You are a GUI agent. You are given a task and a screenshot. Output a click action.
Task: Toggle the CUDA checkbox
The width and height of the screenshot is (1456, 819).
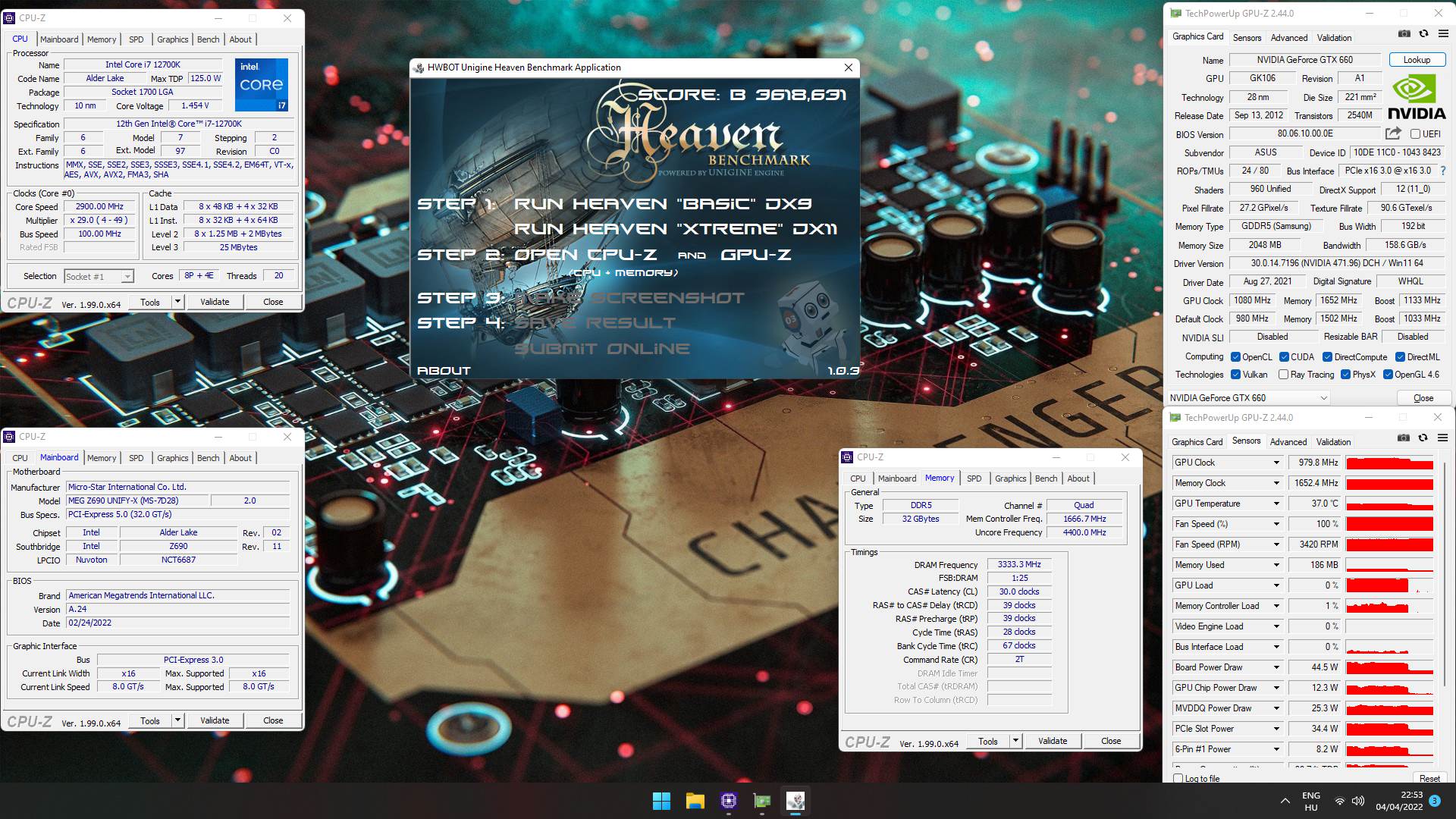click(1284, 357)
